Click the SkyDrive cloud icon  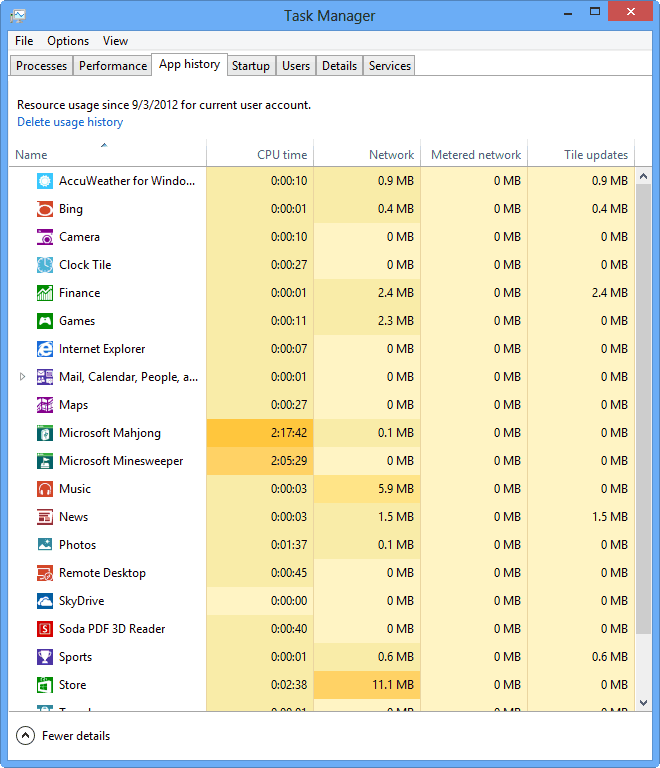[45, 600]
